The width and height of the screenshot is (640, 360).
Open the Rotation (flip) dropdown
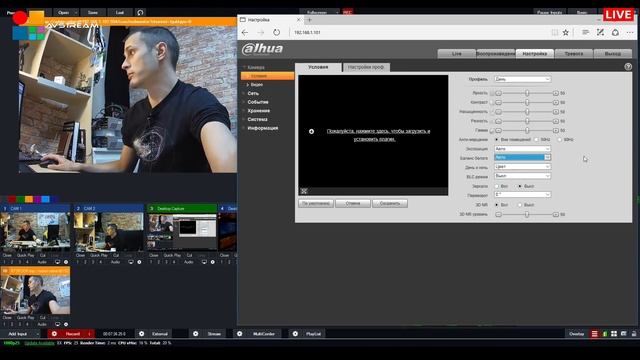[x=522, y=195]
